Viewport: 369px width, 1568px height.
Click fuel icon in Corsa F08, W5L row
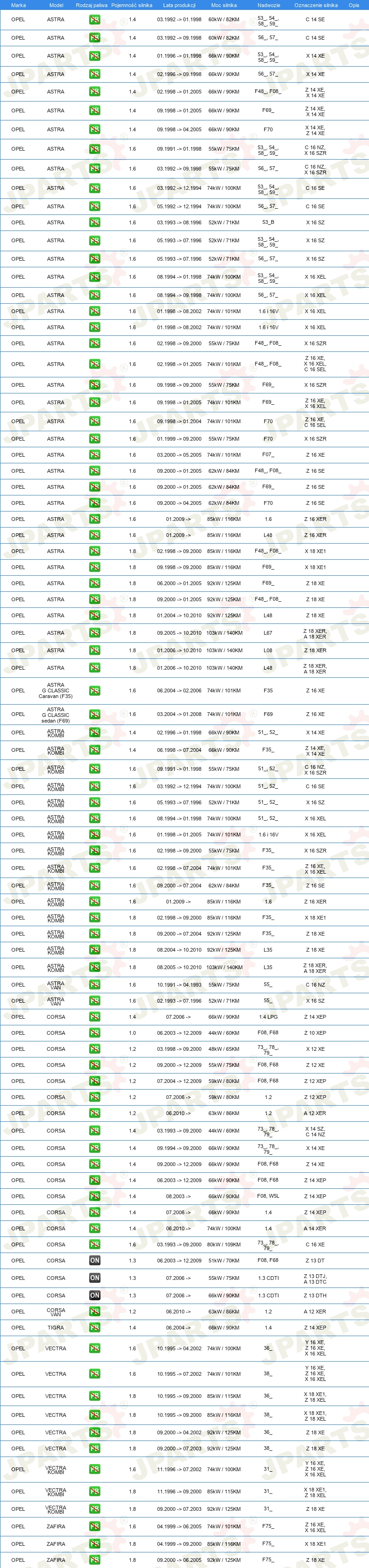click(x=95, y=1196)
